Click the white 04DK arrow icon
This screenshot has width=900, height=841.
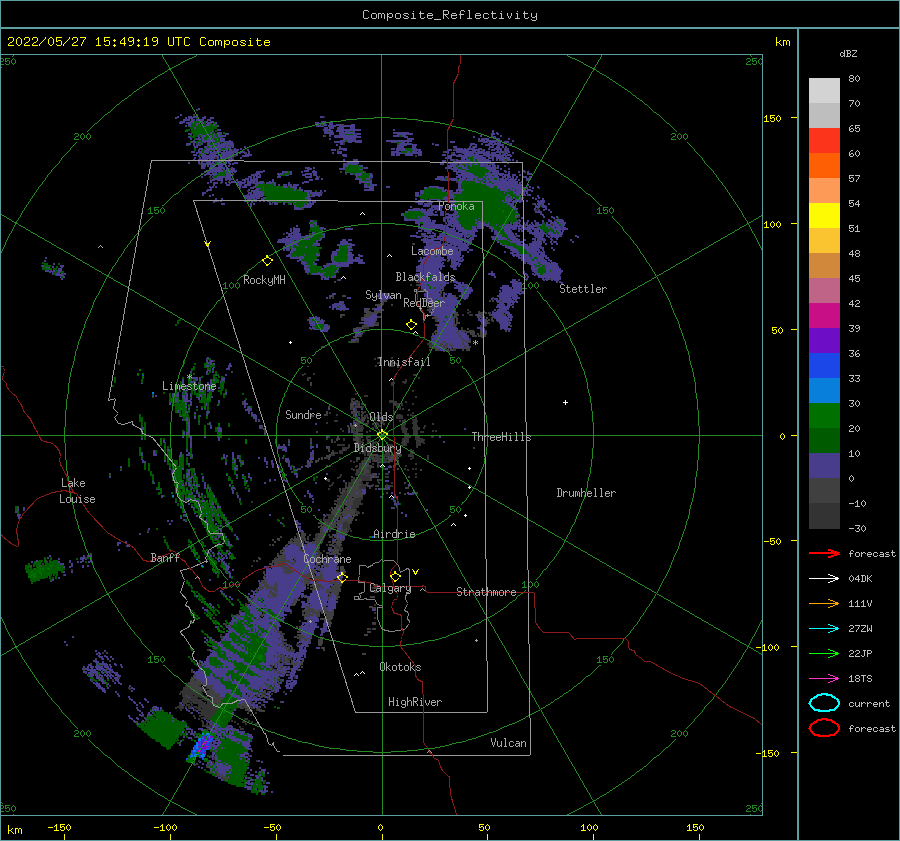(824, 578)
